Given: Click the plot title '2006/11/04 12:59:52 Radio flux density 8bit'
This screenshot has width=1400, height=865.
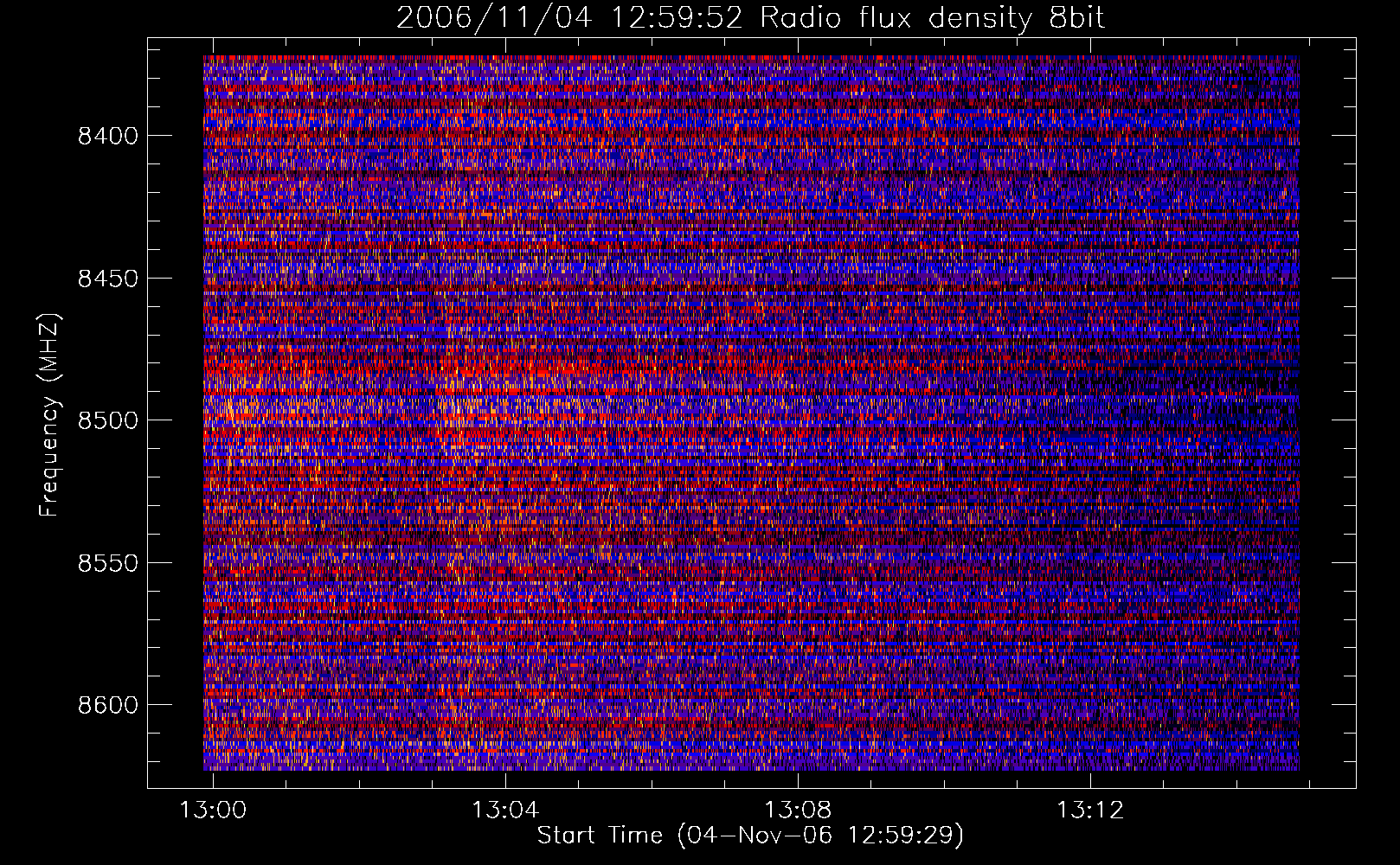Looking at the screenshot, I should pyautogui.click(x=751, y=17).
